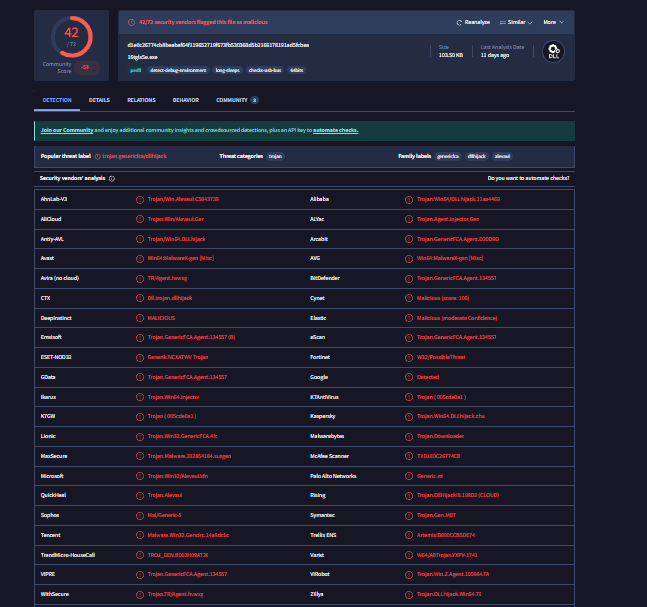Click the 'automate checks' link in banner
The width and height of the screenshot is (647, 607).
(335, 130)
